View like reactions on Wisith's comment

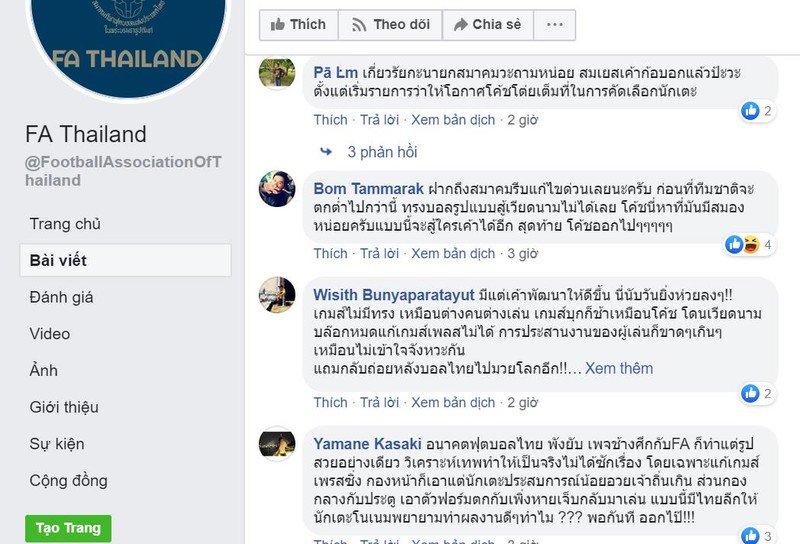[x=757, y=394]
